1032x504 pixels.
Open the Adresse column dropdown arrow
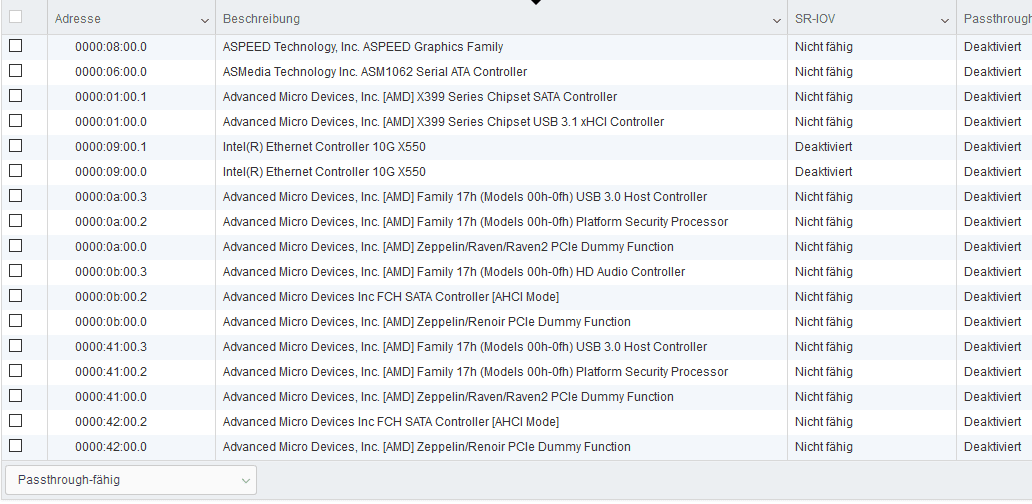pos(205,20)
